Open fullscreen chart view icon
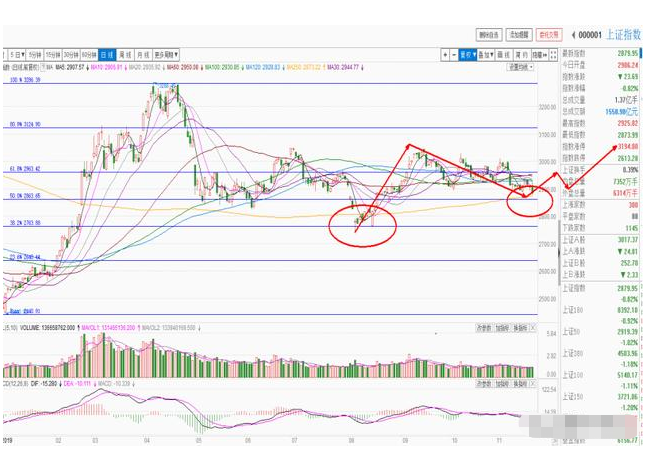This screenshot has width=649, height=455. coord(553,55)
